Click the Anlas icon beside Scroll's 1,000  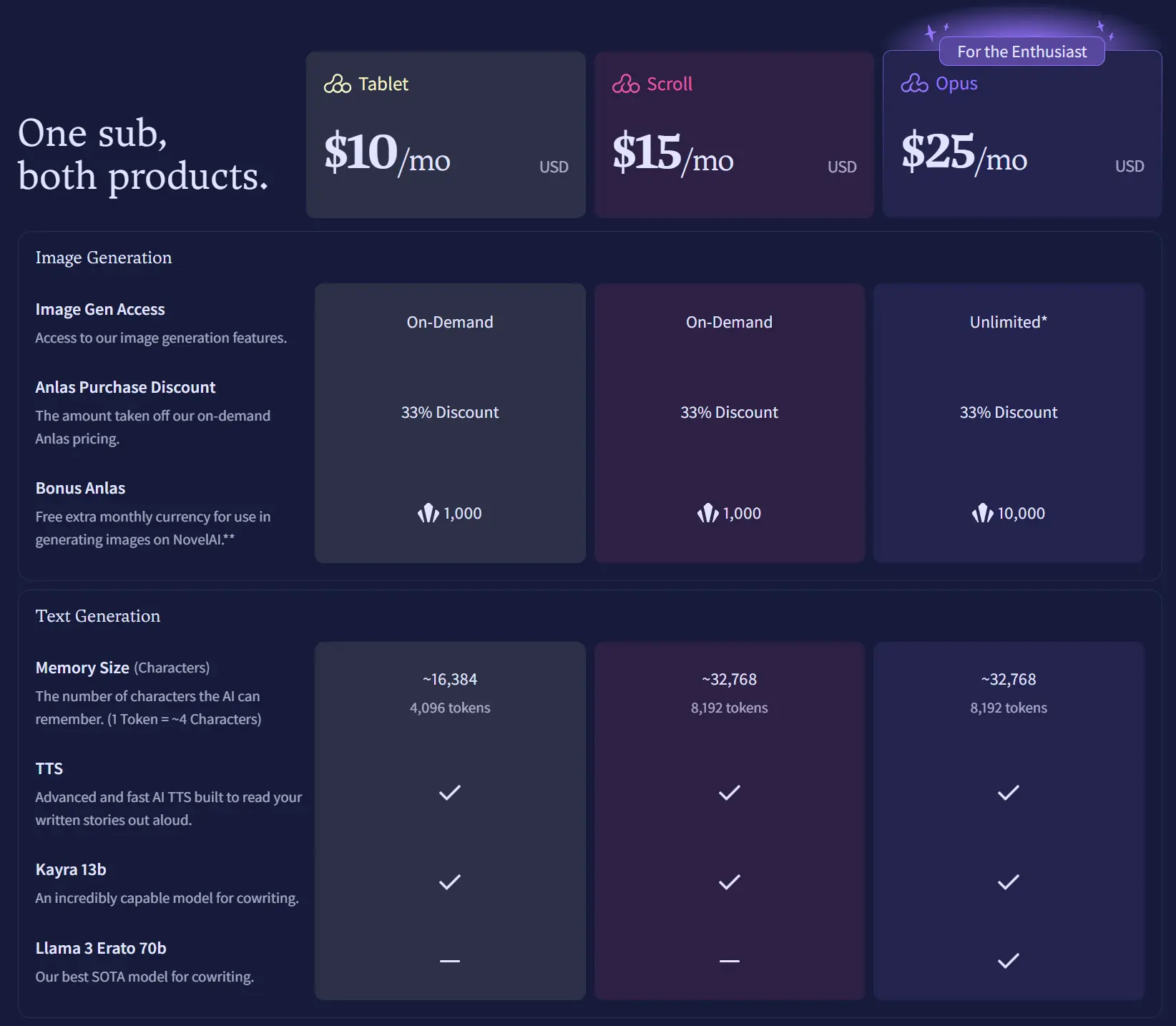[708, 513]
